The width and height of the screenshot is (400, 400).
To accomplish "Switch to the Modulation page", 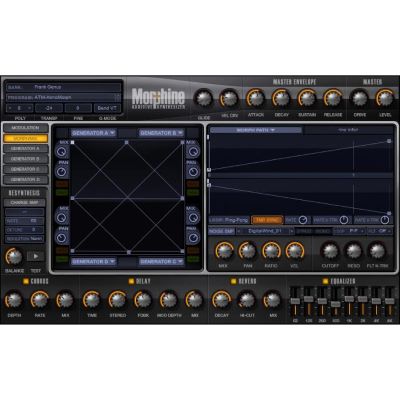I will coord(25,128).
